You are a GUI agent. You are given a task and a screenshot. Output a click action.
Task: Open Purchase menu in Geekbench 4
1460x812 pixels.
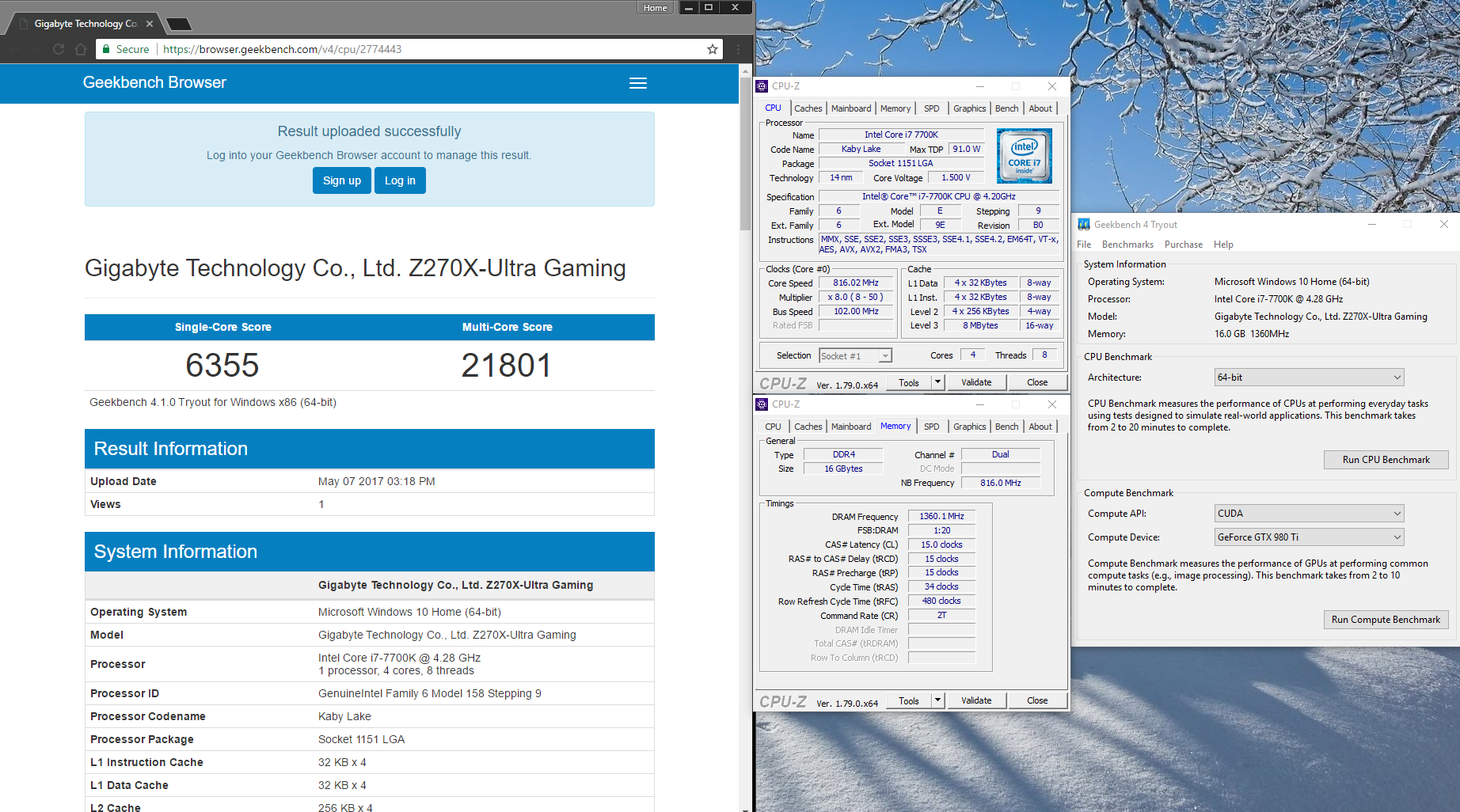(x=1183, y=245)
